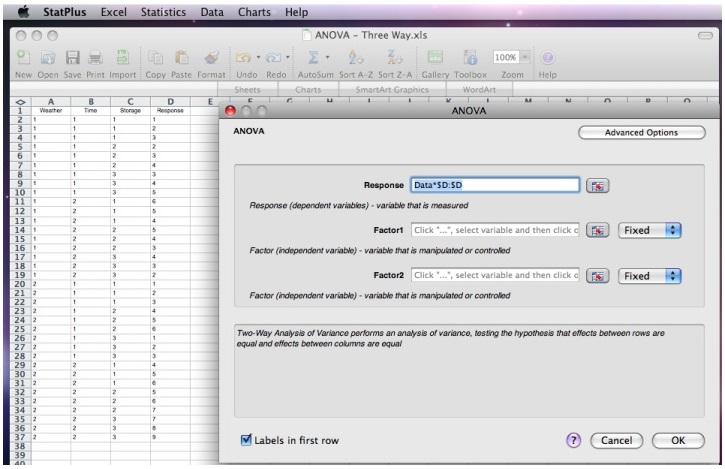Open the Charts menu
Viewport: 725px width, 469px height.
[254, 12]
